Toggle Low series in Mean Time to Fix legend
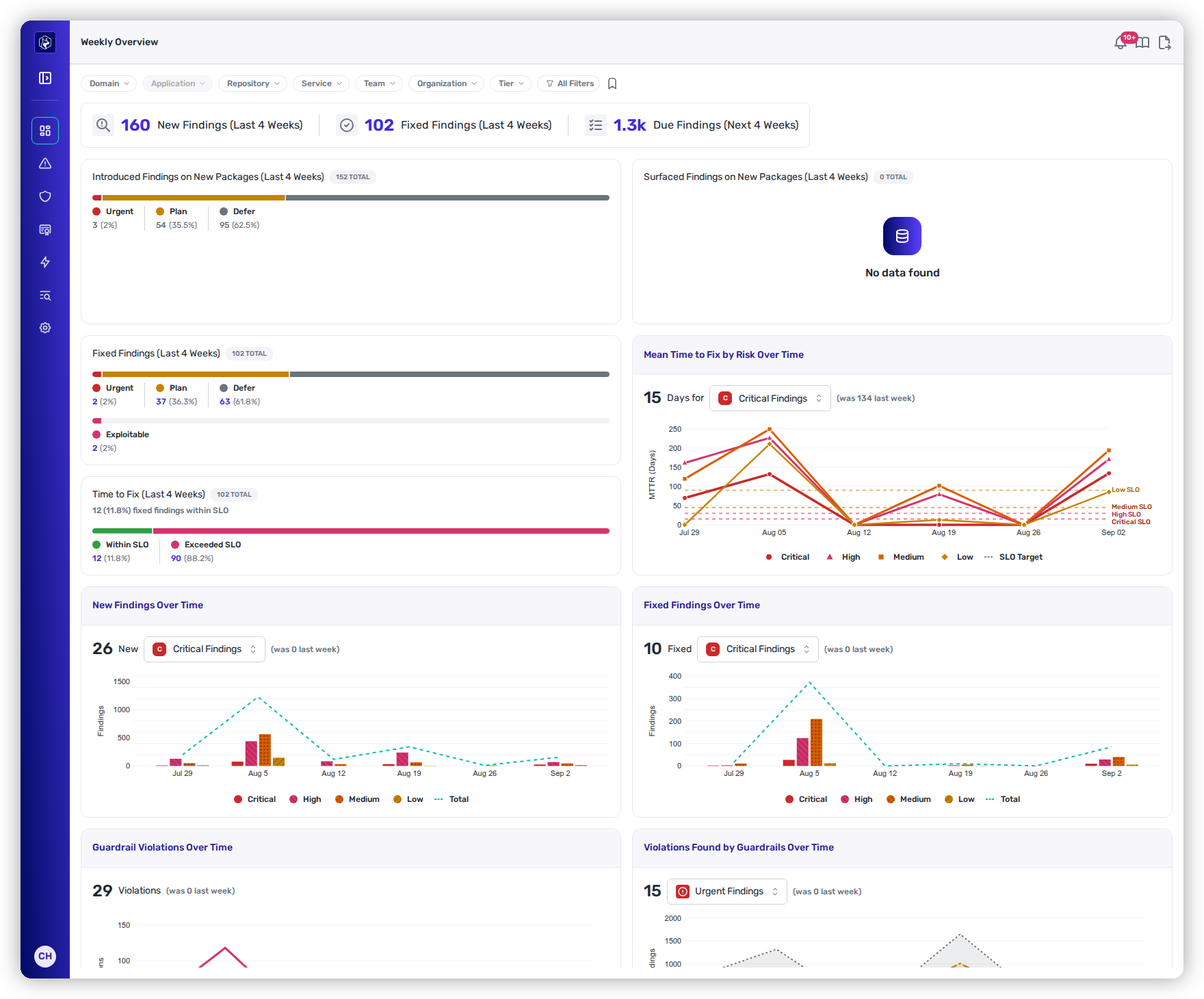The width and height of the screenshot is (1204, 999). [x=957, y=557]
